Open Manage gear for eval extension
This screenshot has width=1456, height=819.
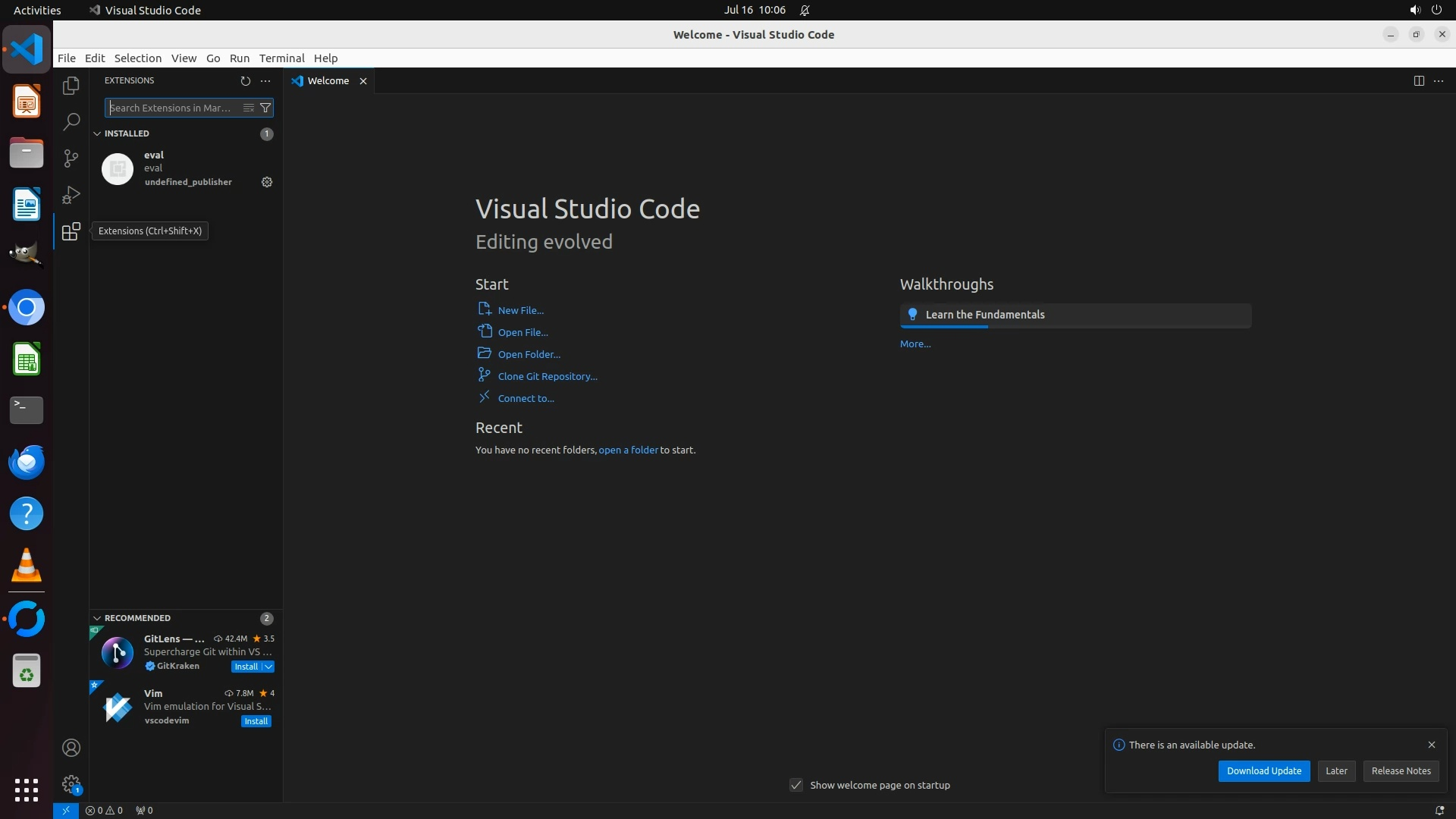point(267,182)
